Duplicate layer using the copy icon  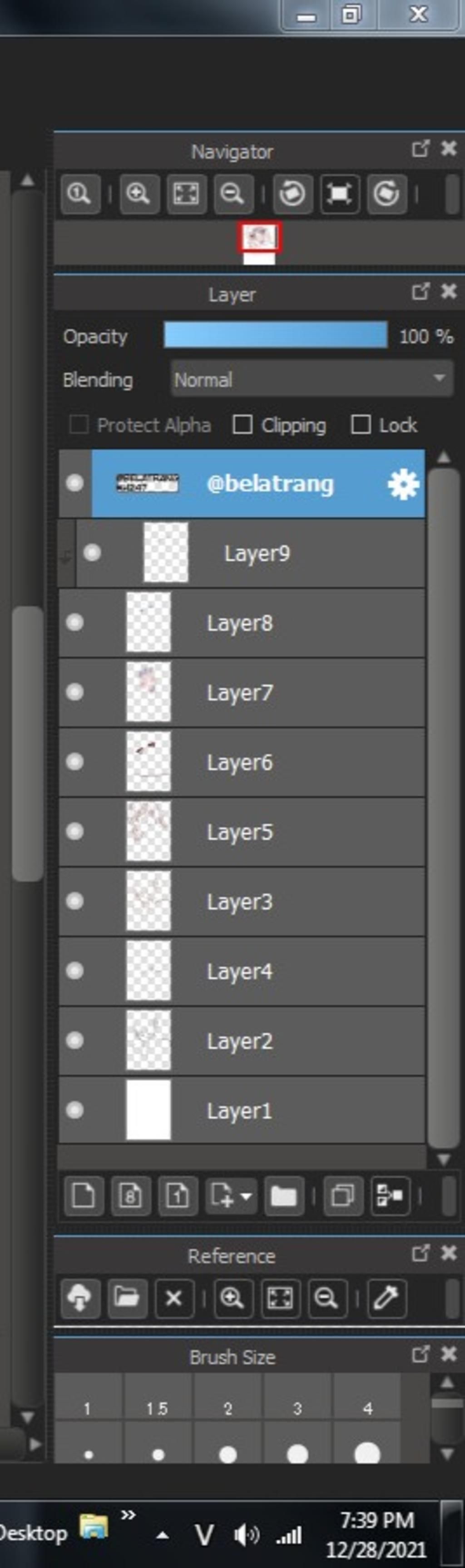tap(343, 1196)
